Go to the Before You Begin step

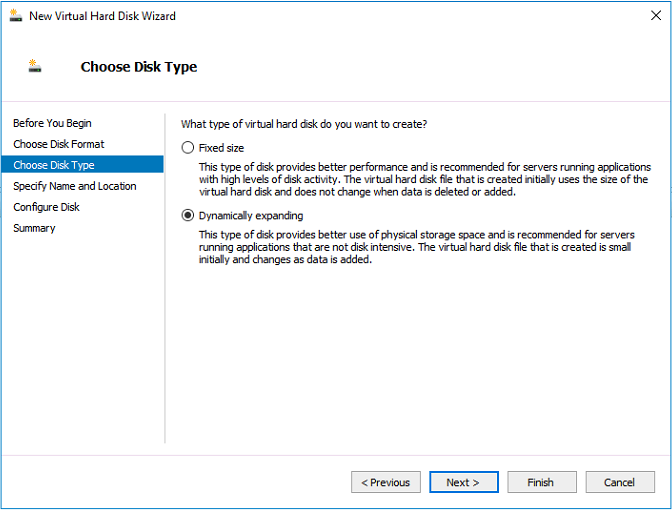52,123
